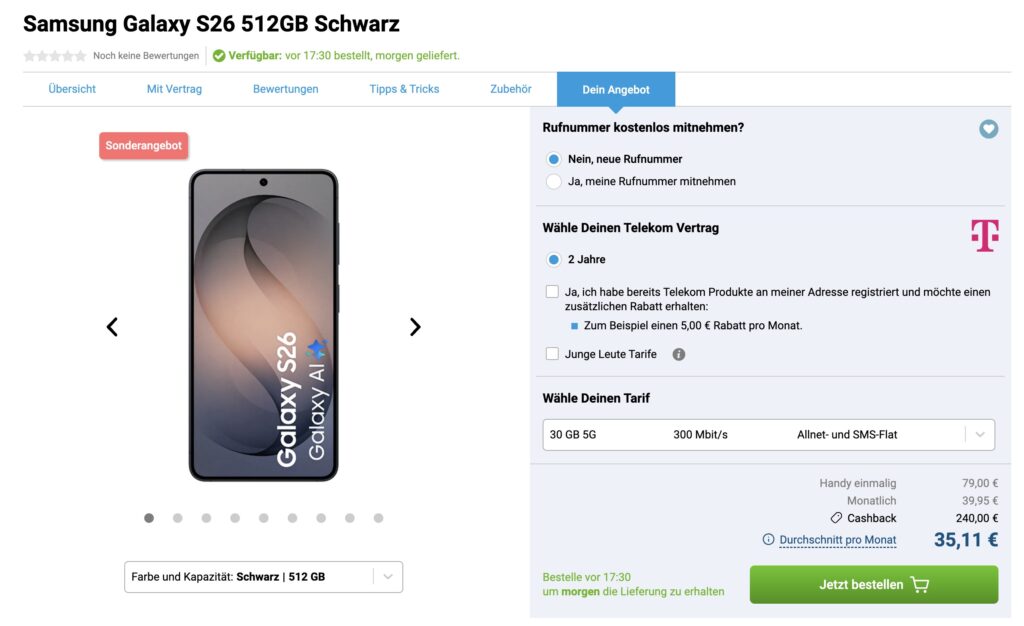
Task: Click the Telekom T logo
Action: 984,236
